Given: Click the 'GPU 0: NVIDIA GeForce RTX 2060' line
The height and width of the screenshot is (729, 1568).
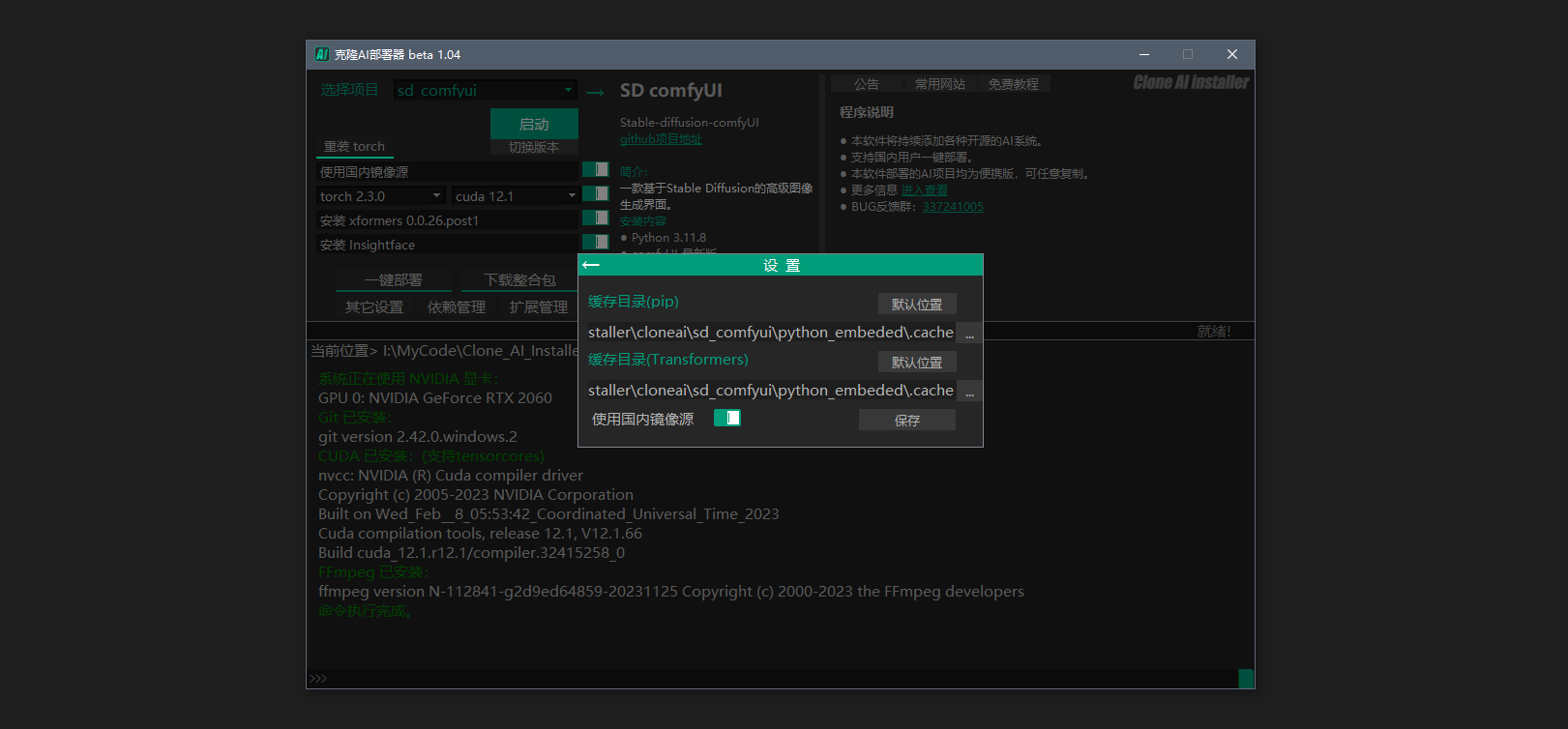Looking at the screenshot, I should (435, 398).
